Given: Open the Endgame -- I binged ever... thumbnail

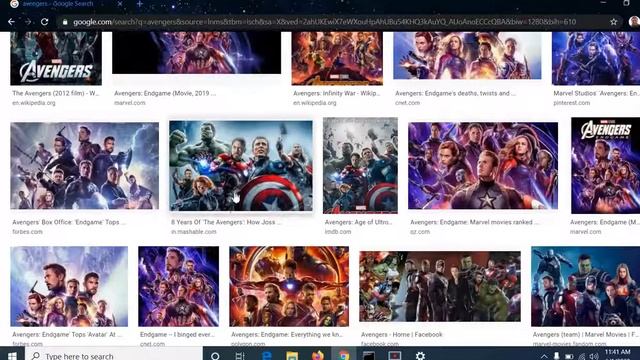Looking at the screenshot, I should click(178, 286).
